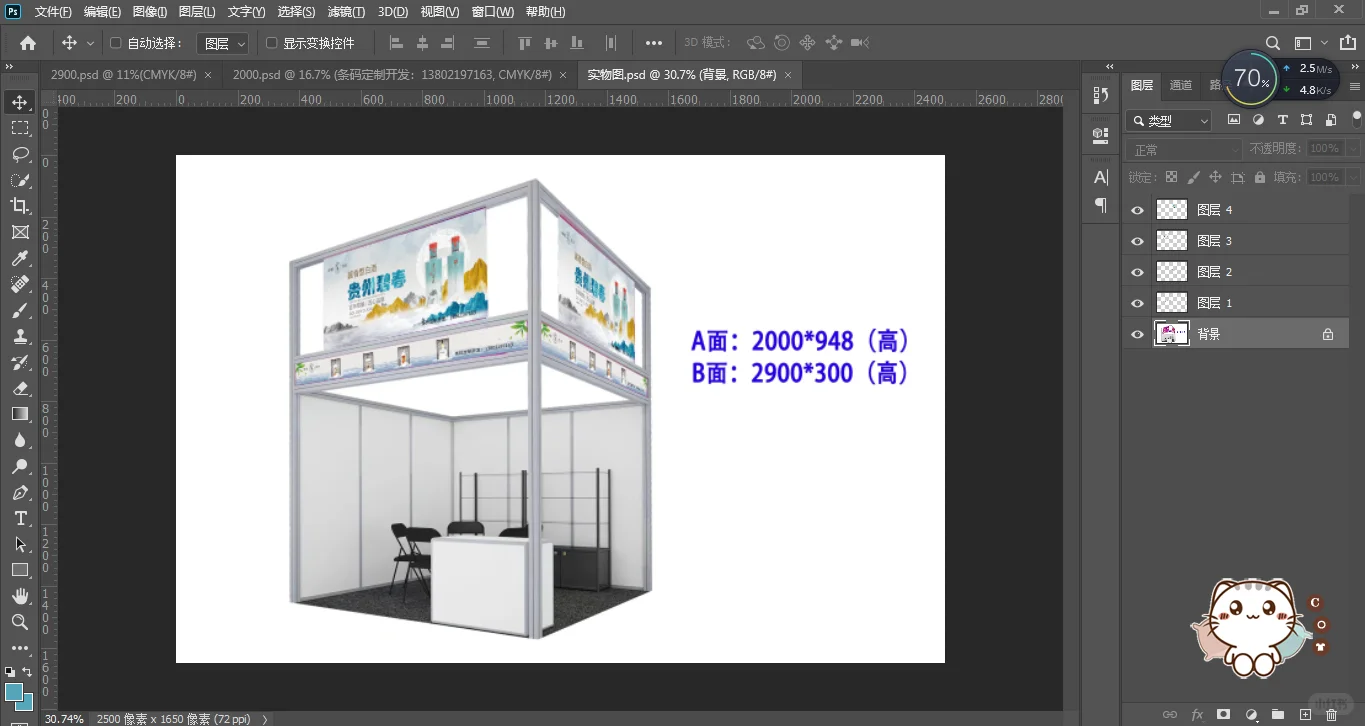Select the Eyedropper tool

coord(20,258)
